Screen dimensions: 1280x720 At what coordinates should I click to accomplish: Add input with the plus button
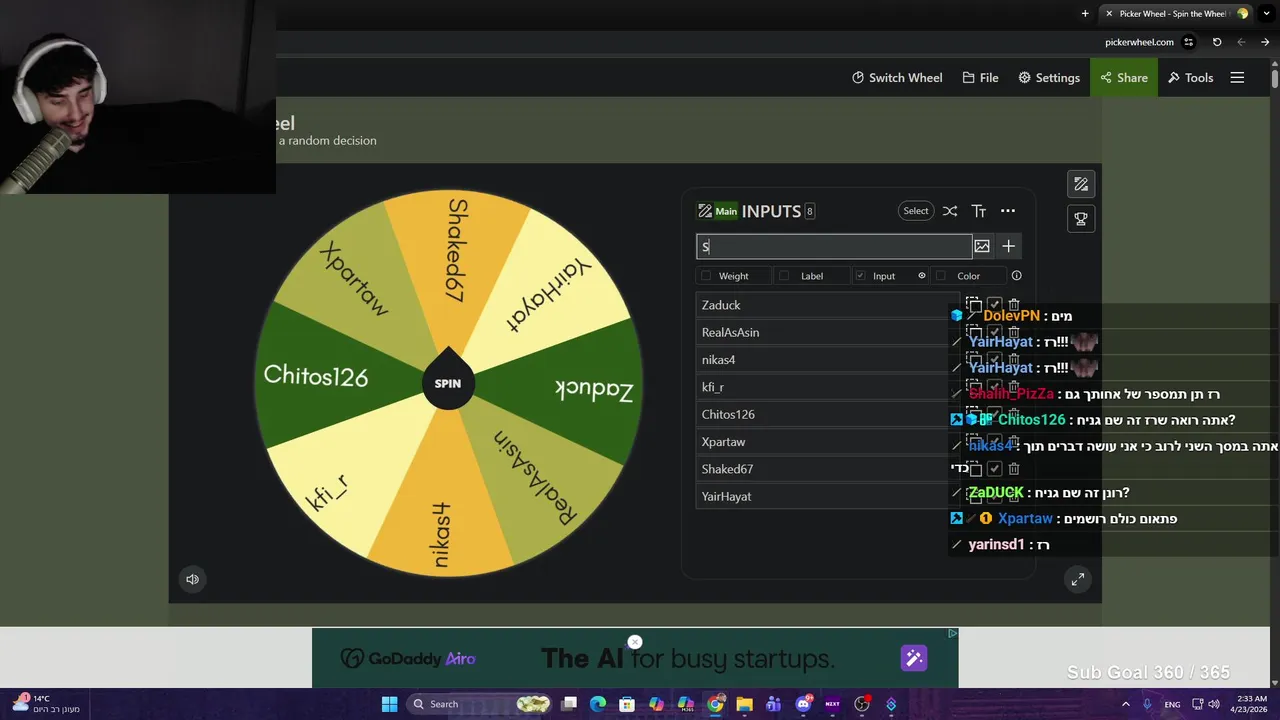pyautogui.click(x=1008, y=246)
